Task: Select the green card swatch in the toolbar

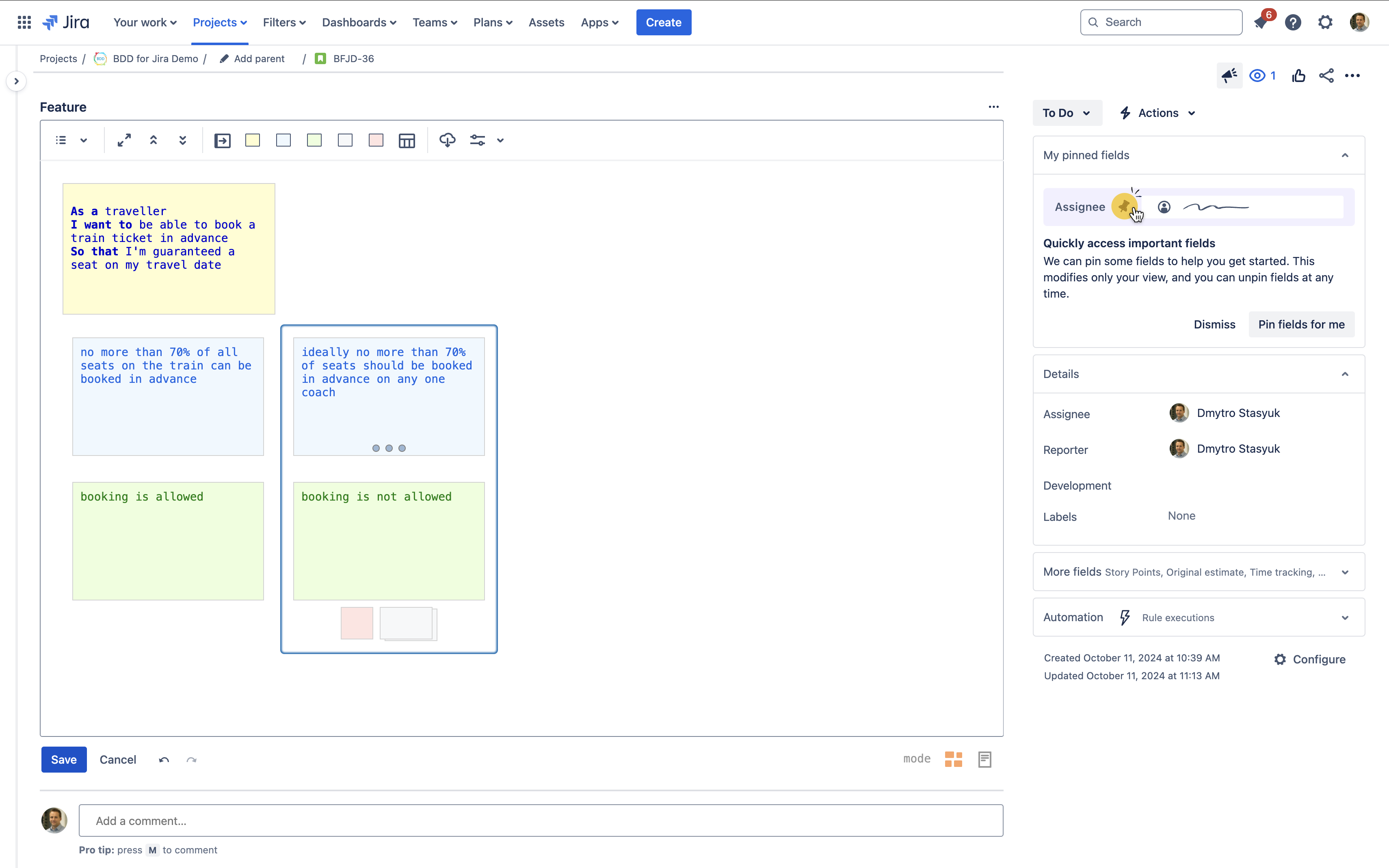Action: (314, 140)
